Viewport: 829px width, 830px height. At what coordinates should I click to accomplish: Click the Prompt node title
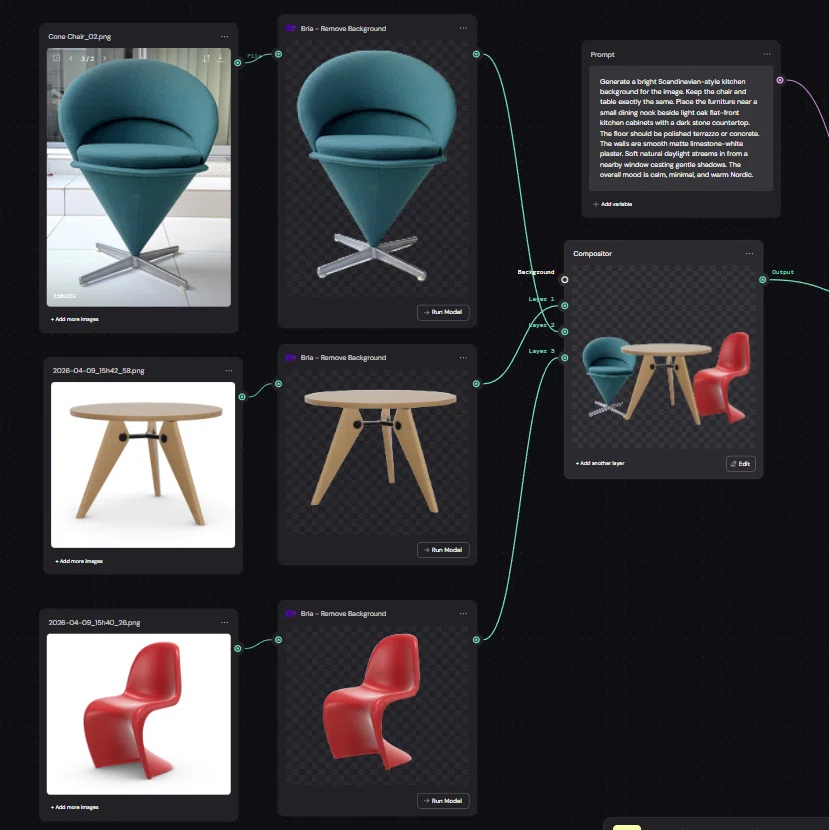(602, 55)
